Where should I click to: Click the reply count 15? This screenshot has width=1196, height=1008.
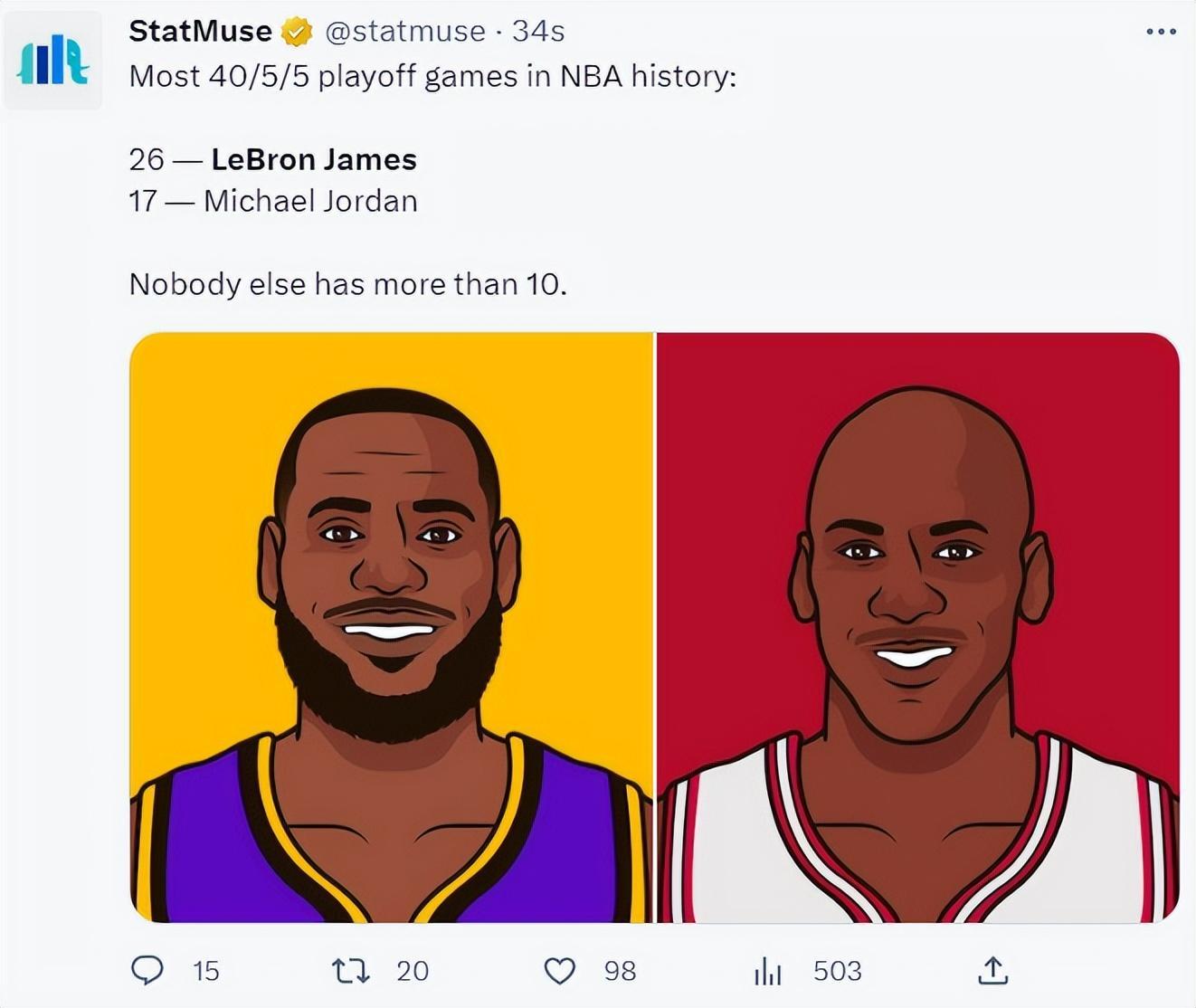tap(206, 971)
